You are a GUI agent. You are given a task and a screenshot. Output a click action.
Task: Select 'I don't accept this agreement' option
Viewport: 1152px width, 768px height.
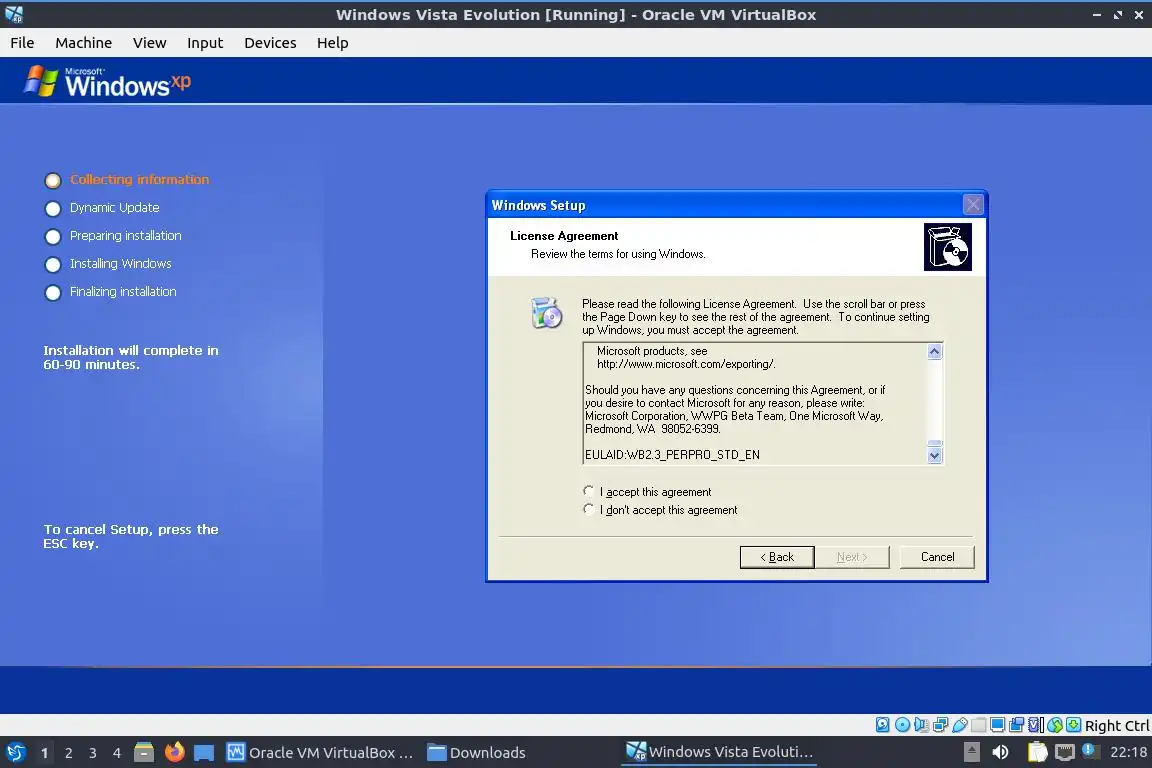click(x=588, y=509)
